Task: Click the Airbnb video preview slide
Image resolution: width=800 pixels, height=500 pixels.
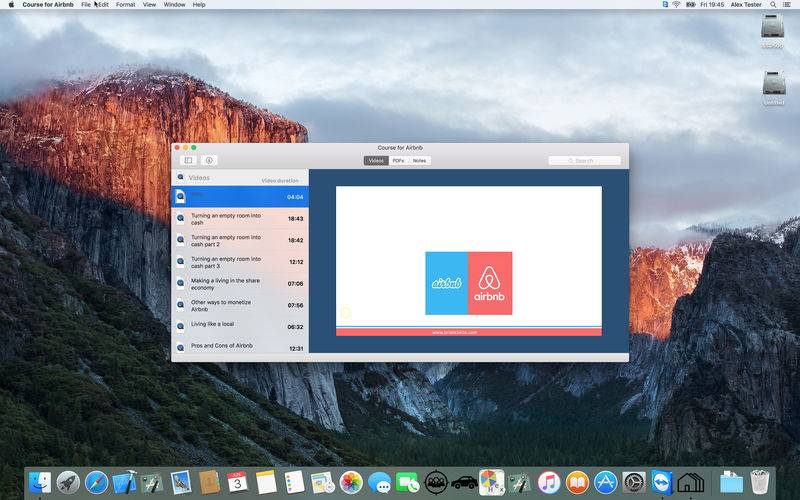Action: 468,261
